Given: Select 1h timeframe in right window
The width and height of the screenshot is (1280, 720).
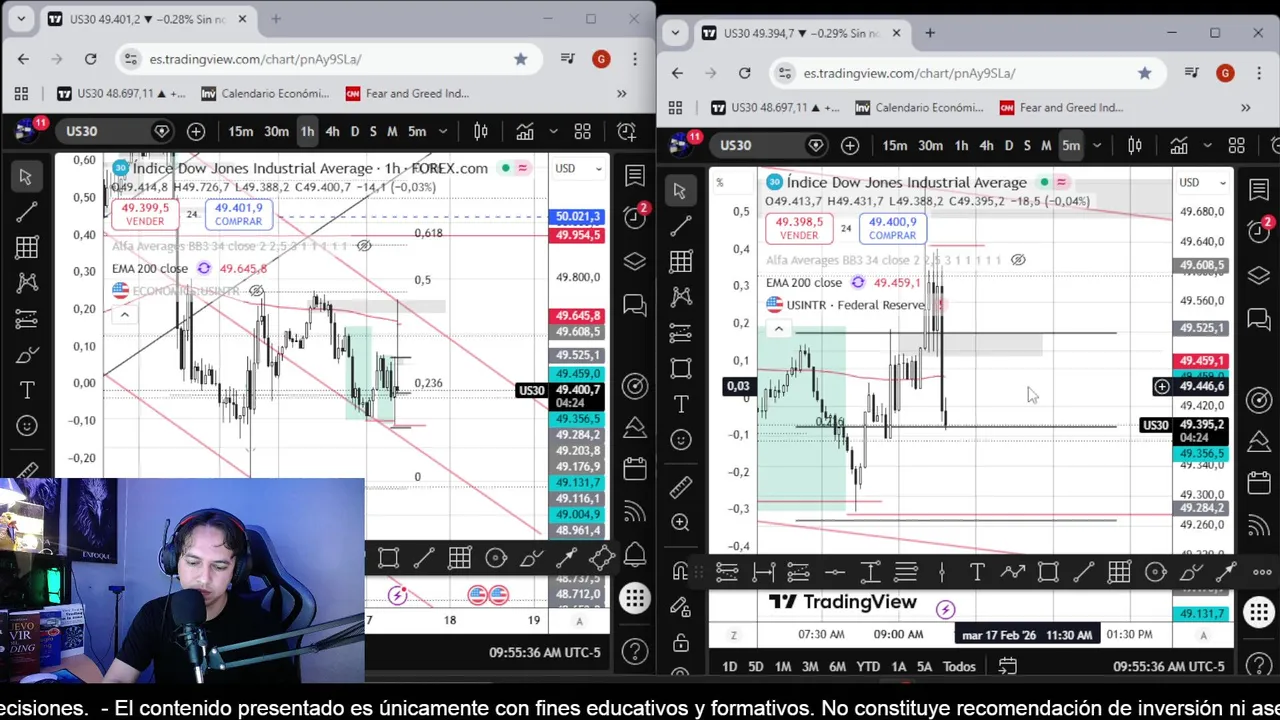Looking at the screenshot, I should (961, 145).
